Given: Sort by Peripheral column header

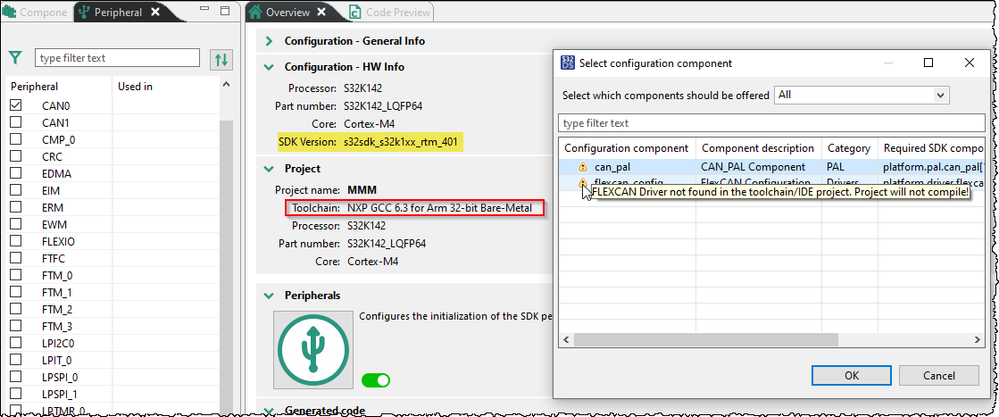Looking at the screenshot, I should click(59, 87).
